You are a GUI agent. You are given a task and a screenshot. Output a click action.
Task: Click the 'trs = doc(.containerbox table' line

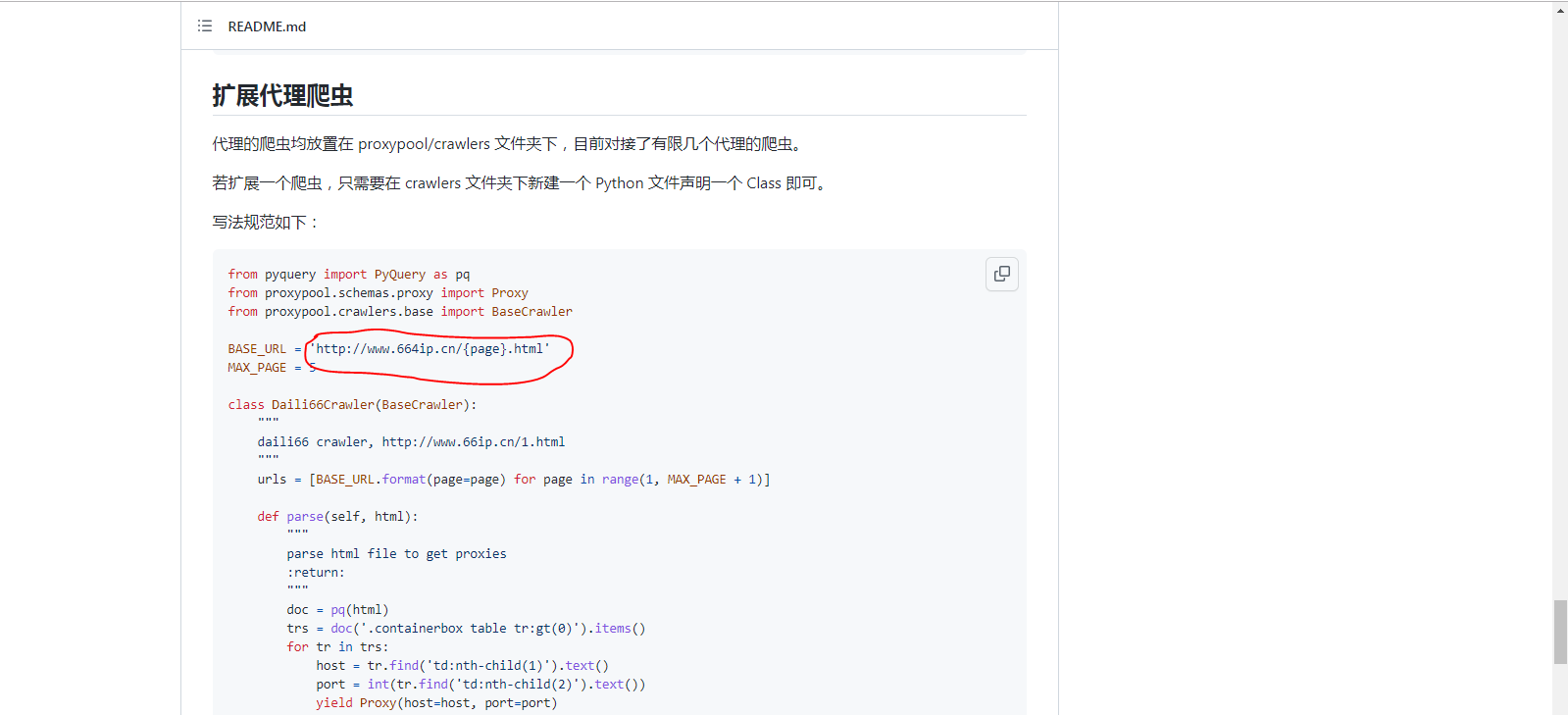[466, 629]
